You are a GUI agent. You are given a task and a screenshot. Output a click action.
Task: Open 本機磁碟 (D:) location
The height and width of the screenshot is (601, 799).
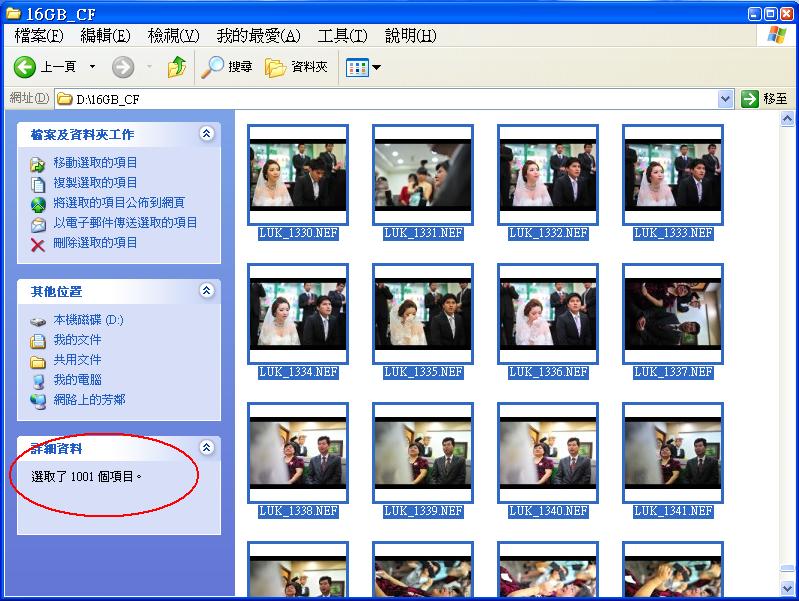tap(89, 320)
